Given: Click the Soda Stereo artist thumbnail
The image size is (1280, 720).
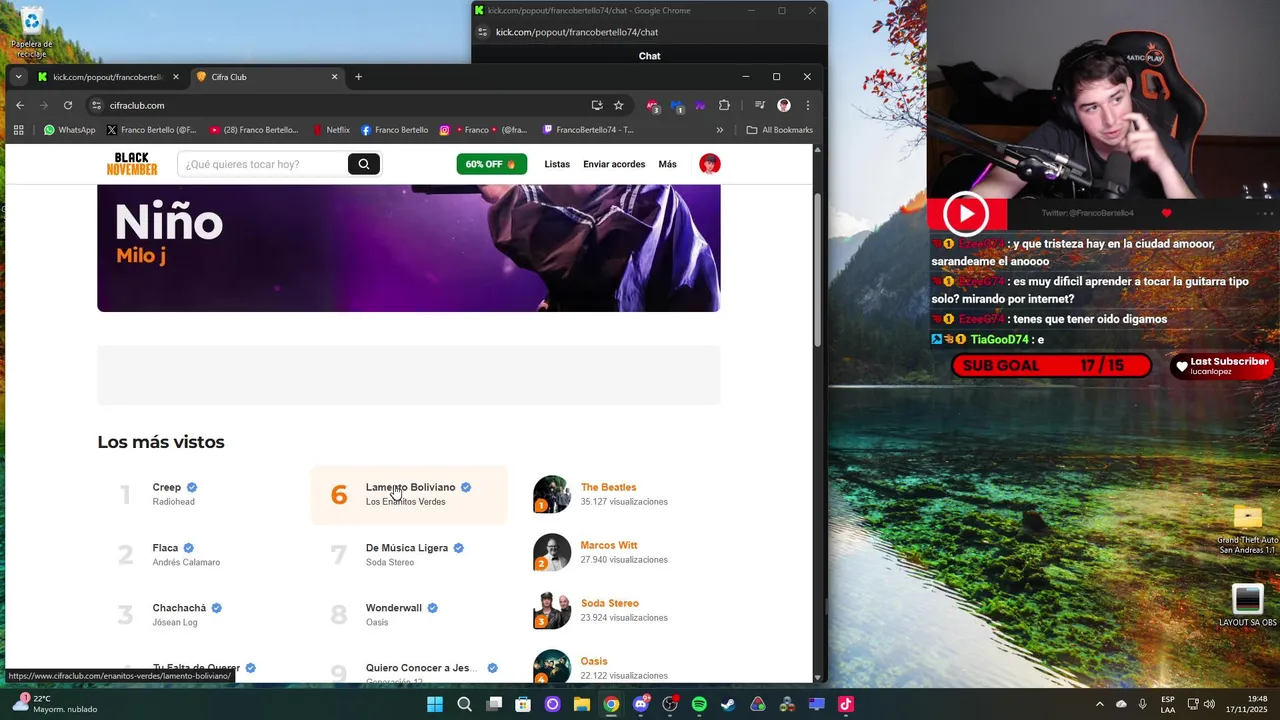Looking at the screenshot, I should pyautogui.click(x=552, y=610).
